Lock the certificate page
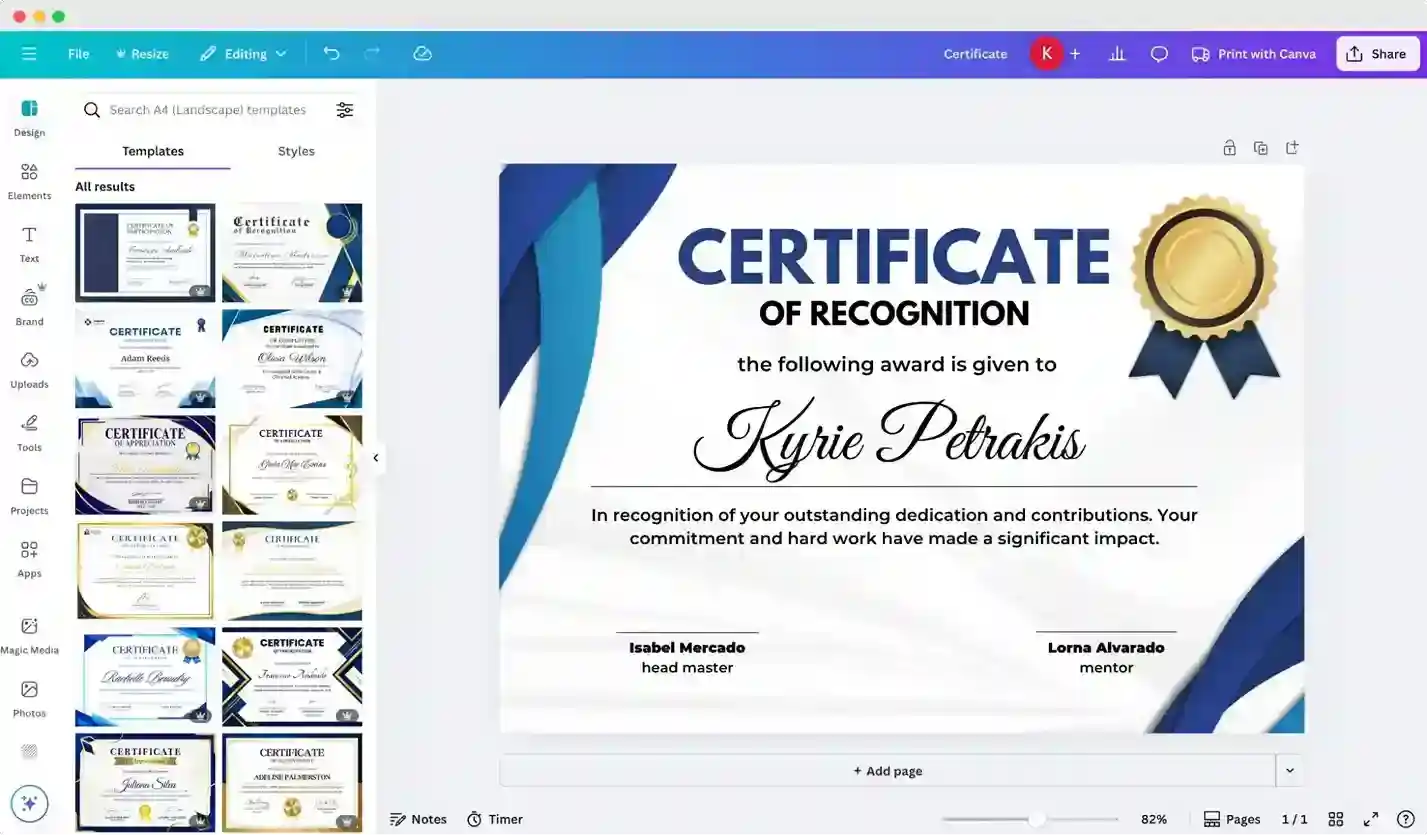 (x=1229, y=147)
